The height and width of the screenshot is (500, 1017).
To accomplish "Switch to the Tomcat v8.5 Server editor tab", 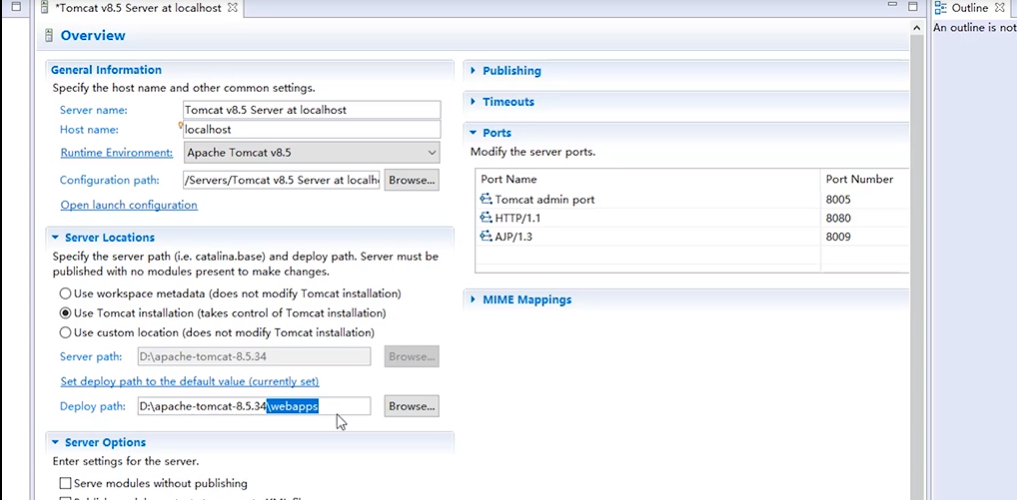I will coord(138,8).
